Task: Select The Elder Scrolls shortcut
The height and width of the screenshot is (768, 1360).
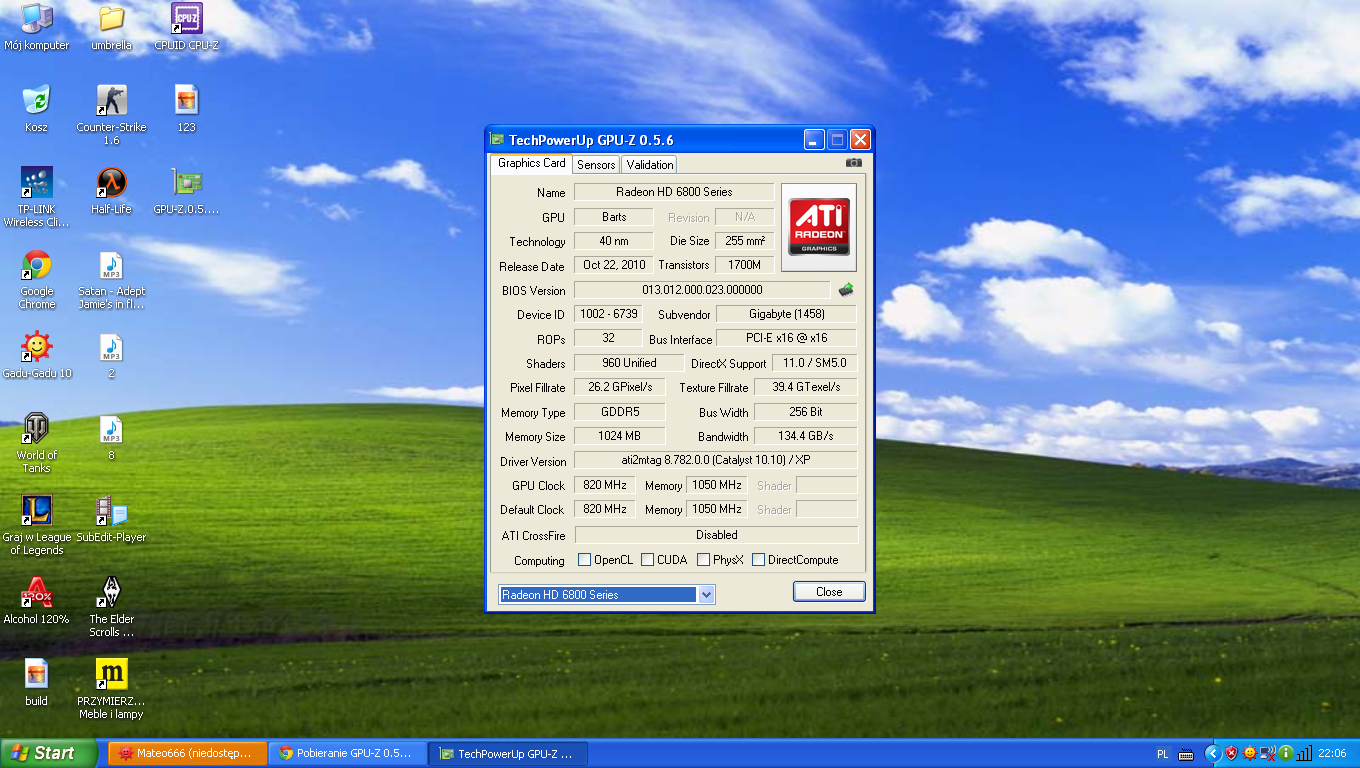Action: [x=111, y=608]
